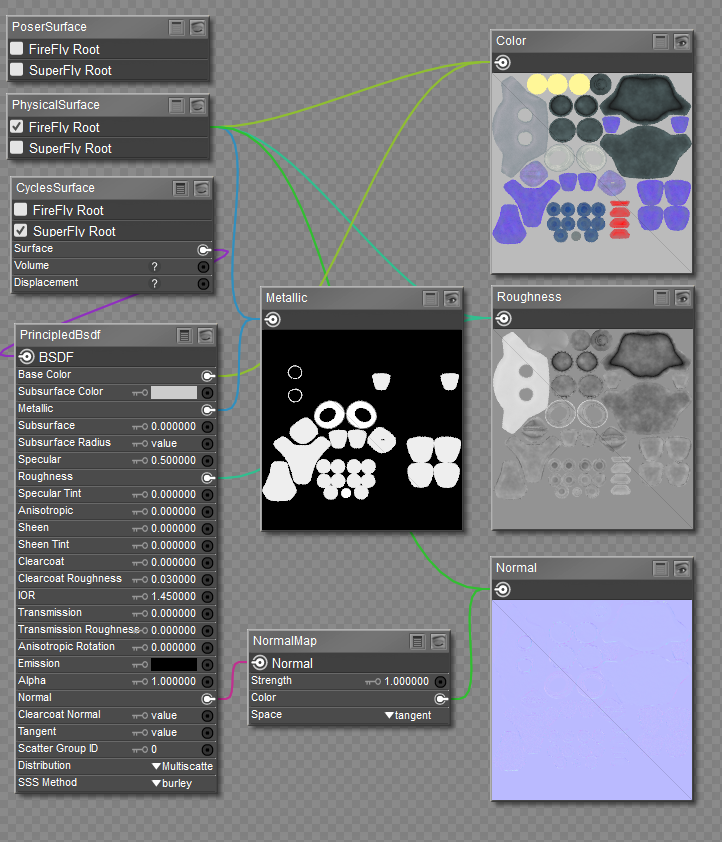Click the Clearcoat Normal value link
Viewport: 722px width, 842px height.
(164, 715)
